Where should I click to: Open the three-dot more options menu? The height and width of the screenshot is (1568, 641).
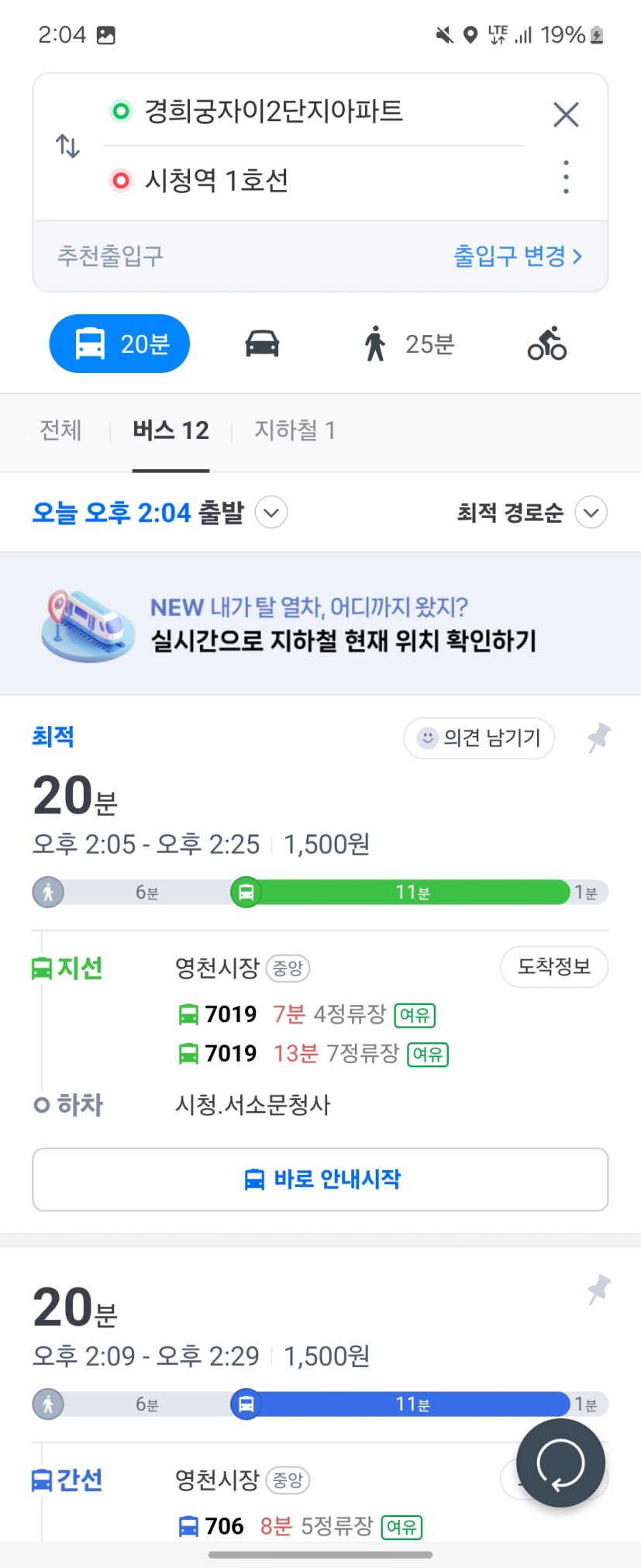[566, 178]
